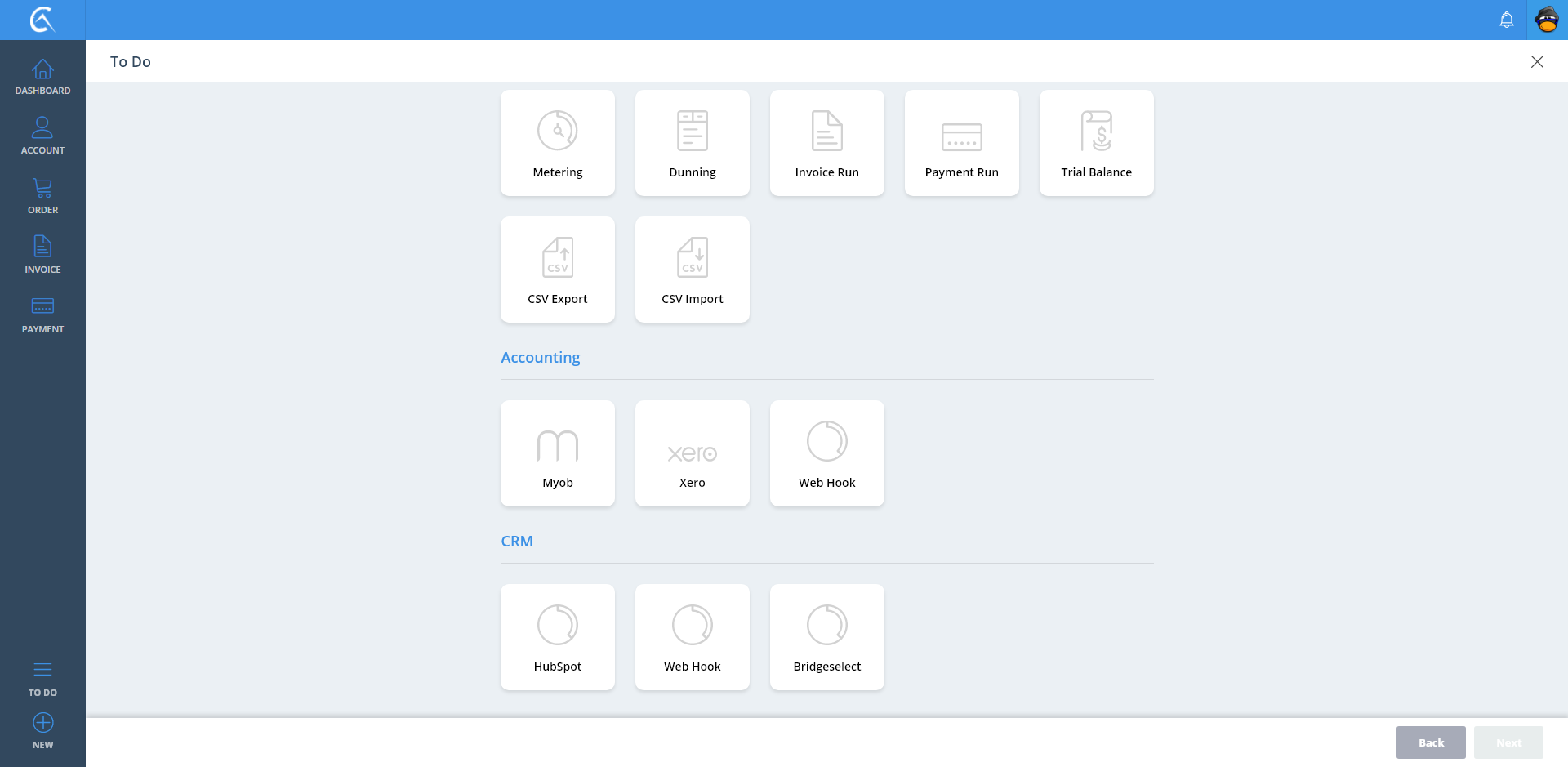Open the Account section in sidebar
The image size is (1568, 767).
tap(42, 136)
